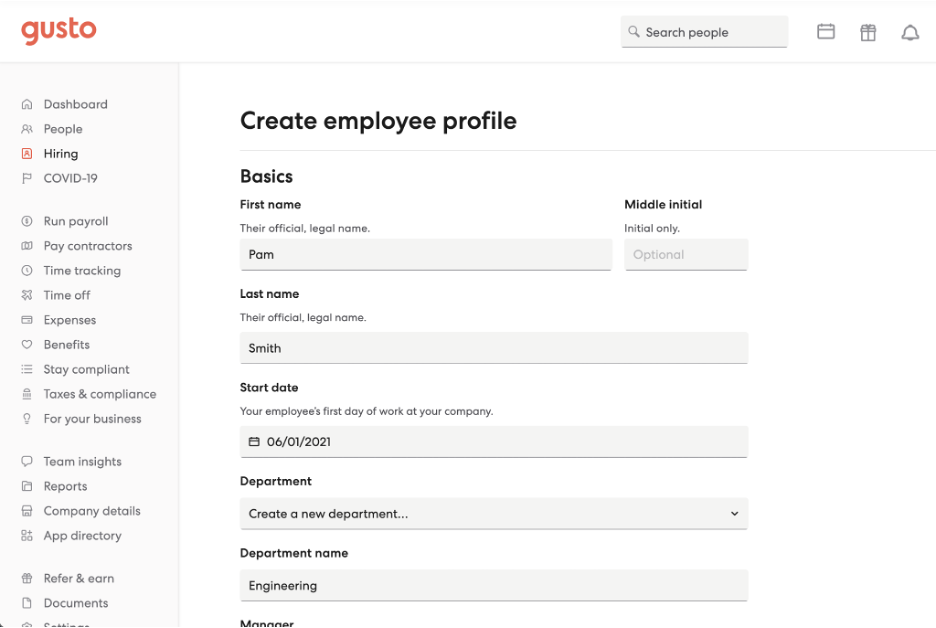Click the Gusto logo
The height and width of the screenshot is (628, 936).
click(58, 30)
